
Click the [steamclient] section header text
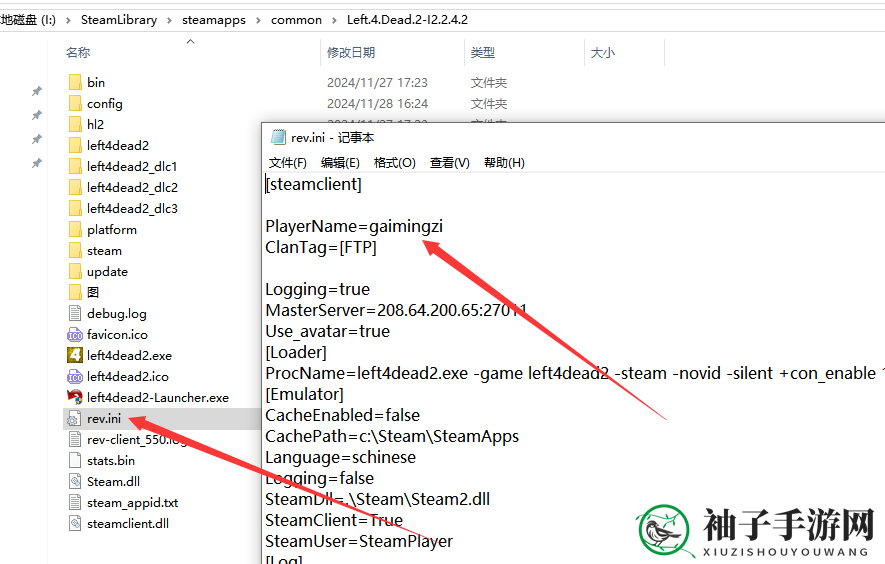coord(313,184)
